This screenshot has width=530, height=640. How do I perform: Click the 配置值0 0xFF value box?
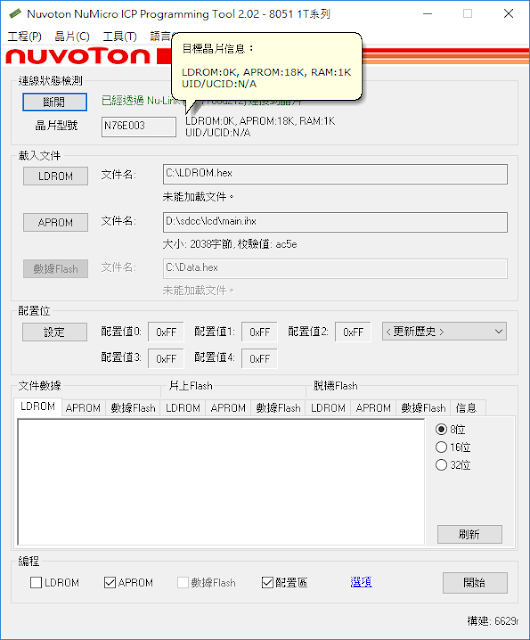tap(166, 332)
